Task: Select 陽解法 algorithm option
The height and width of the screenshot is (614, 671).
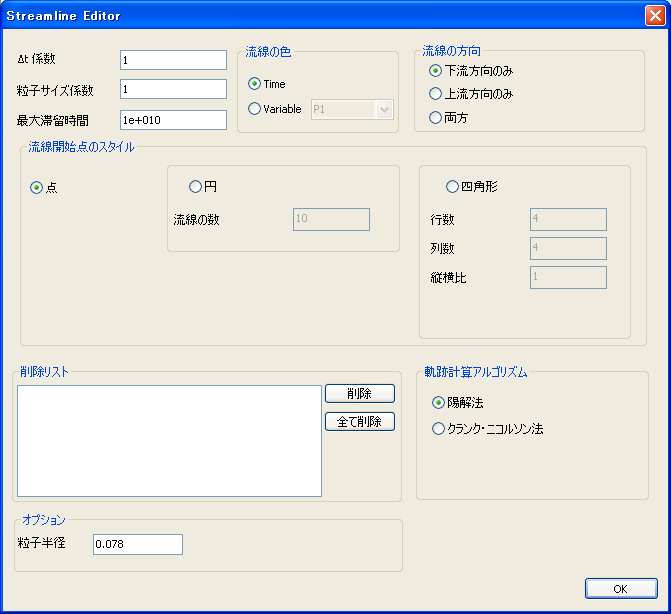Action: (438, 402)
